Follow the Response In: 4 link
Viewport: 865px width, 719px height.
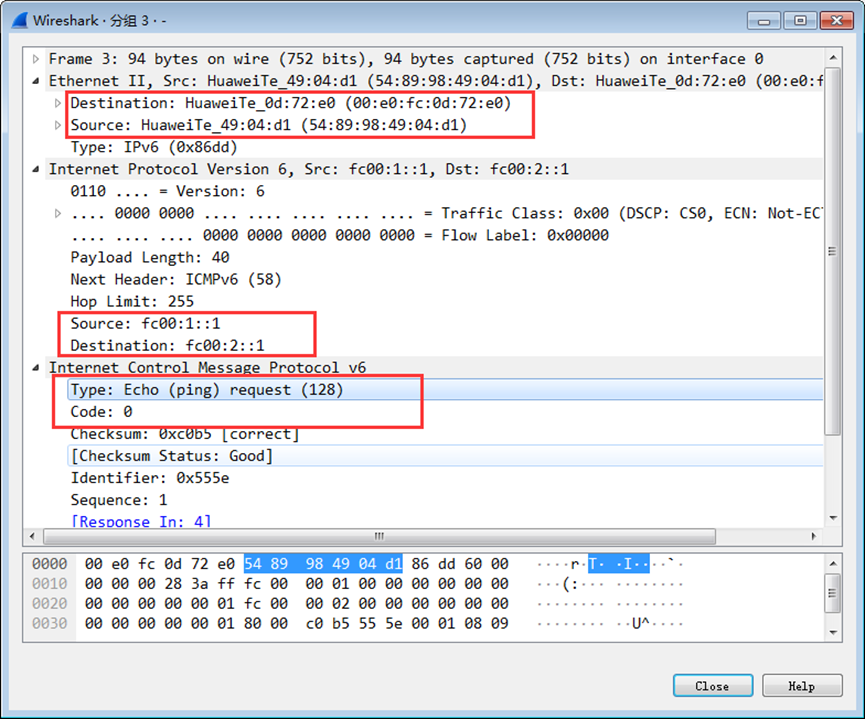tap(141, 521)
